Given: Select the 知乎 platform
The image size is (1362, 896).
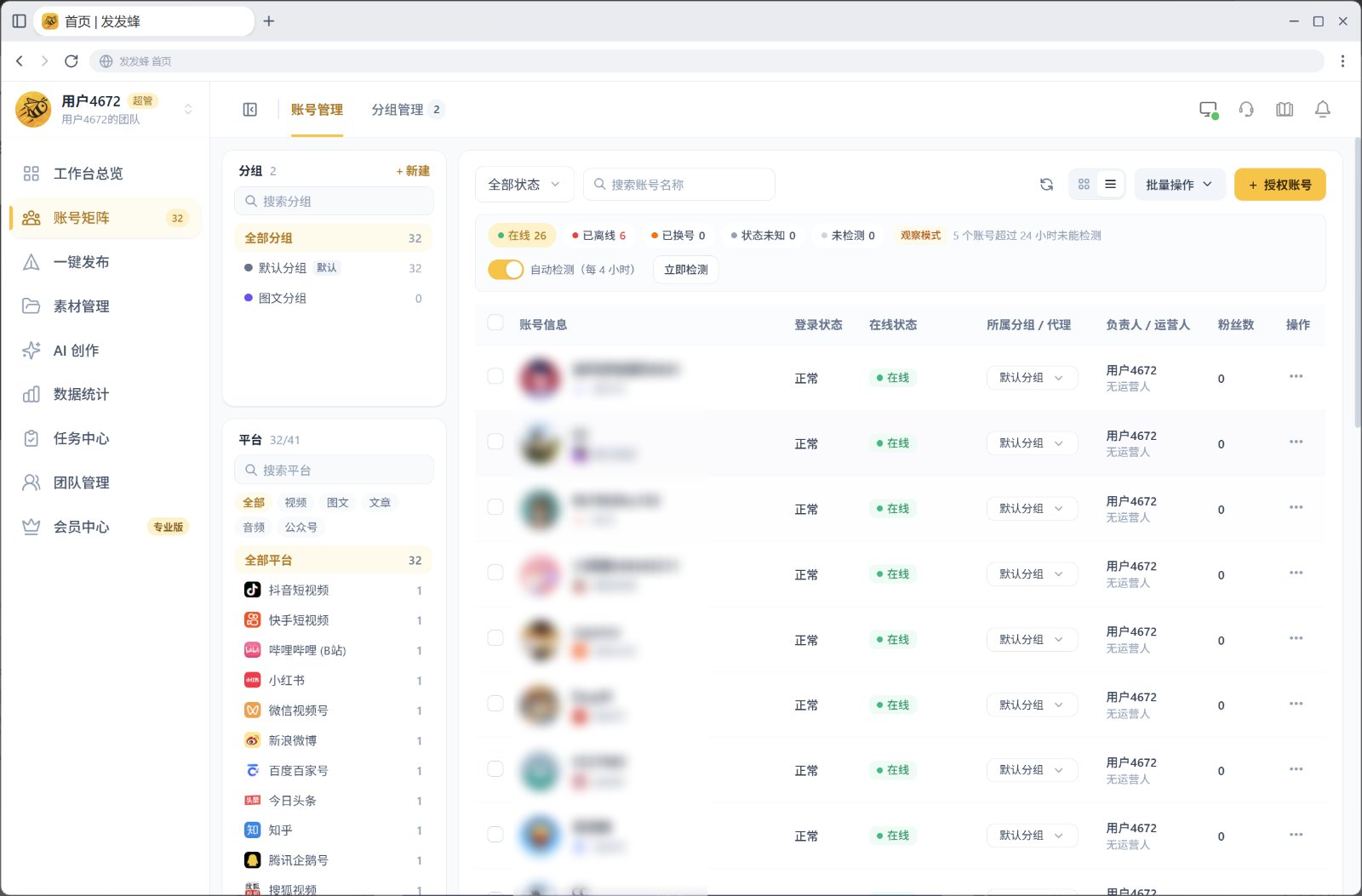Looking at the screenshot, I should [x=334, y=830].
